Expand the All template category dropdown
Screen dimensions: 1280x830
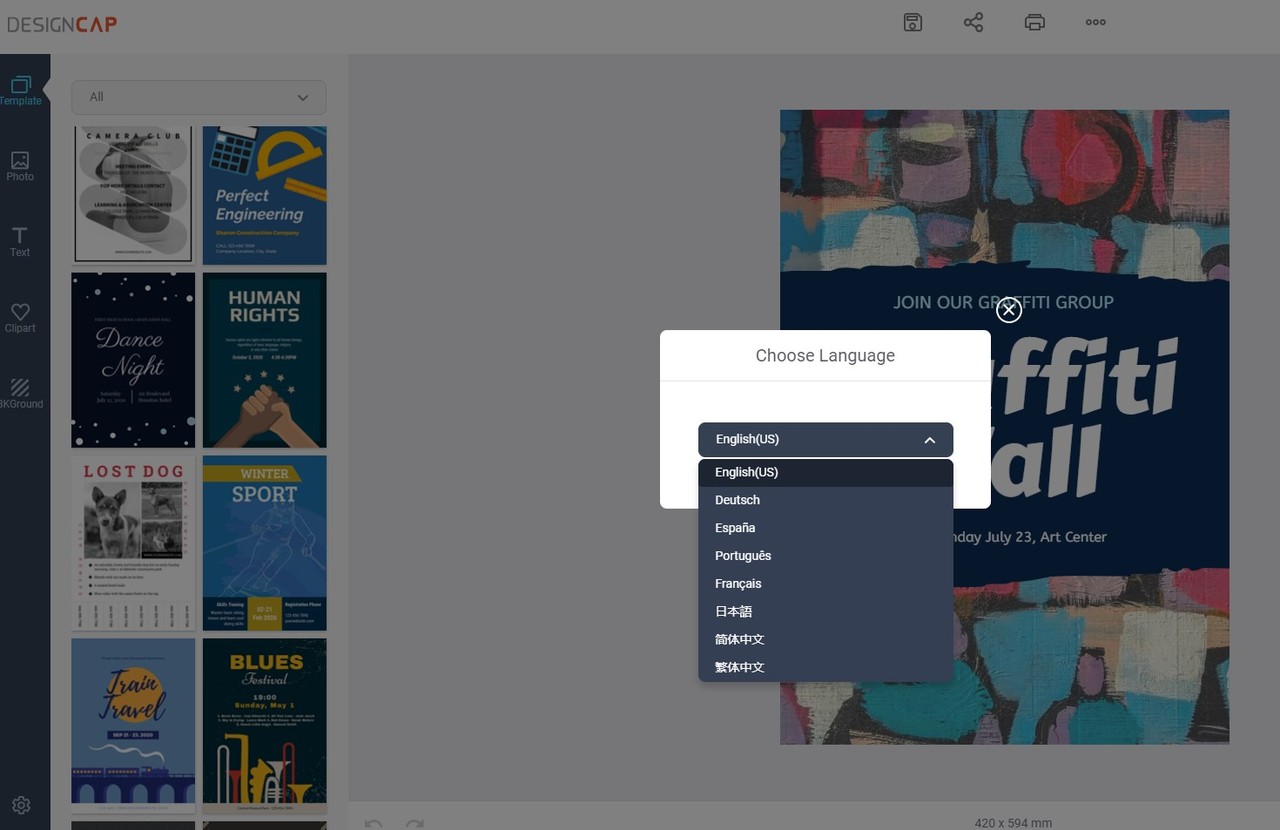click(198, 97)
